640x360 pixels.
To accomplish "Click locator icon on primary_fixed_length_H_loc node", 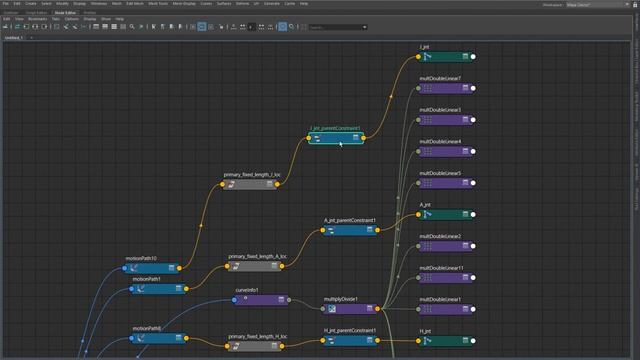I will tap(236, 346).
